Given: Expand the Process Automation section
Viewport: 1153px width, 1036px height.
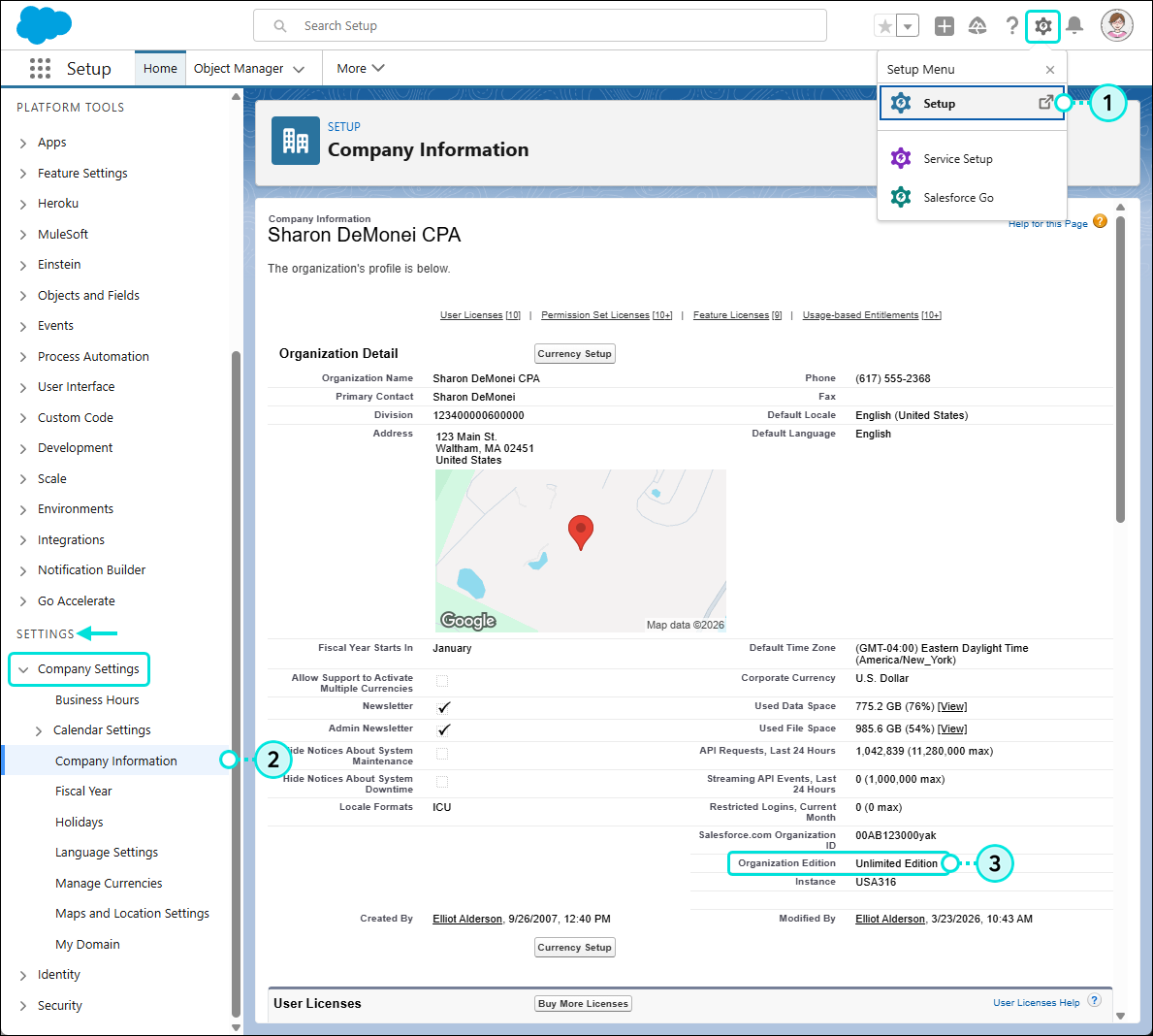Looking at the screenshot, I should pyautogui.click(x=21, y=356).
